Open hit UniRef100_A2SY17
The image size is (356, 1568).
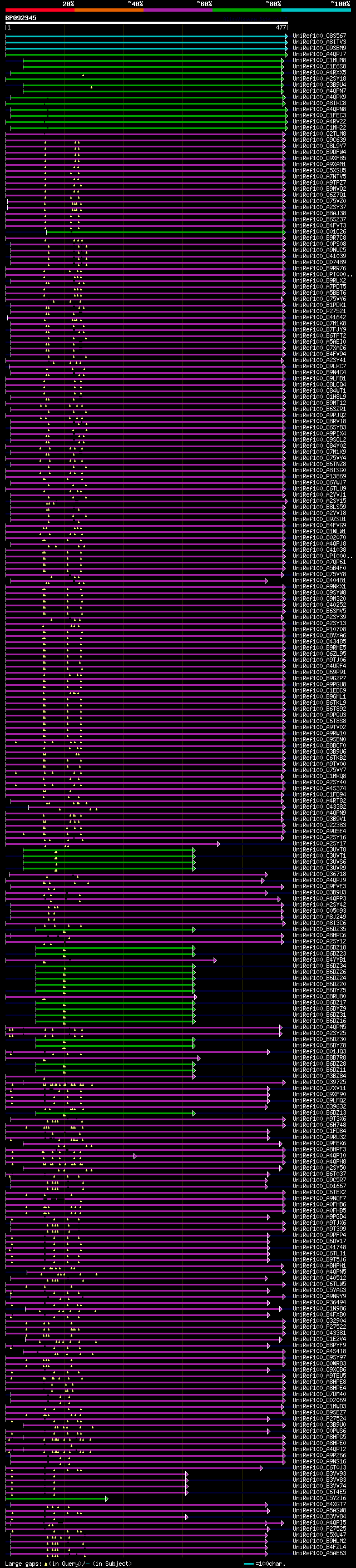pyautogui.click(x=319, y=843)
